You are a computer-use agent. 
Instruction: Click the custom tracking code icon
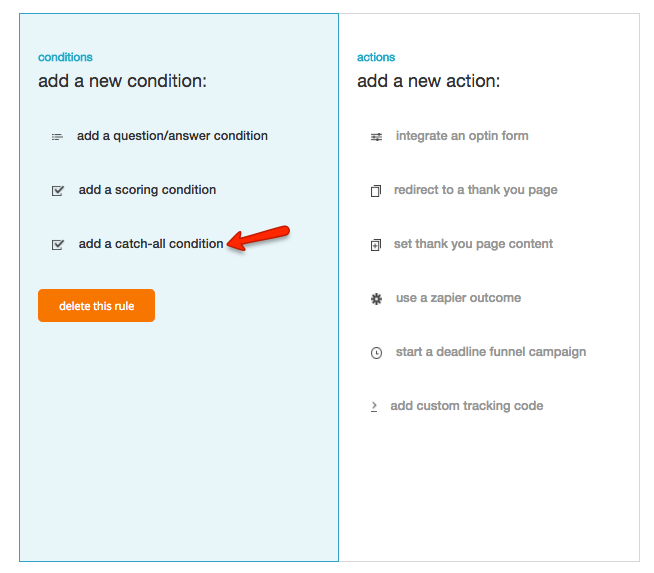pyautogui.click(x=374, y=406)
